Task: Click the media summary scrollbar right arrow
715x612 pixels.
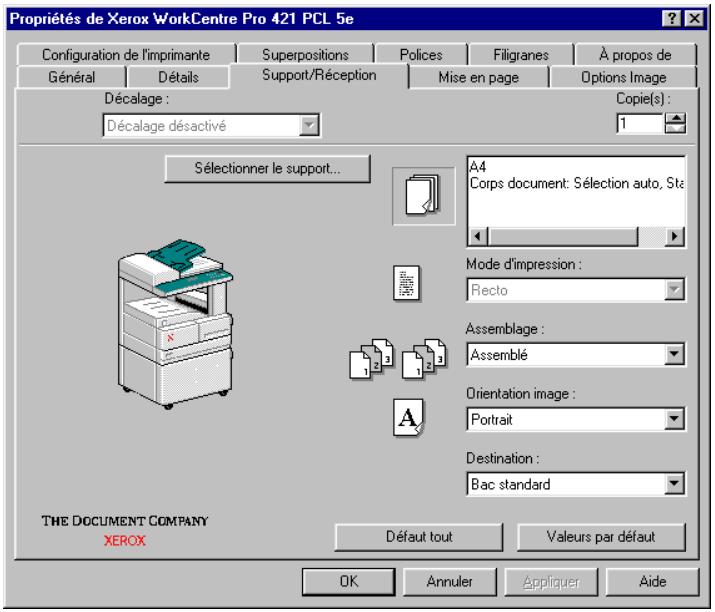Action: point(674,236)
